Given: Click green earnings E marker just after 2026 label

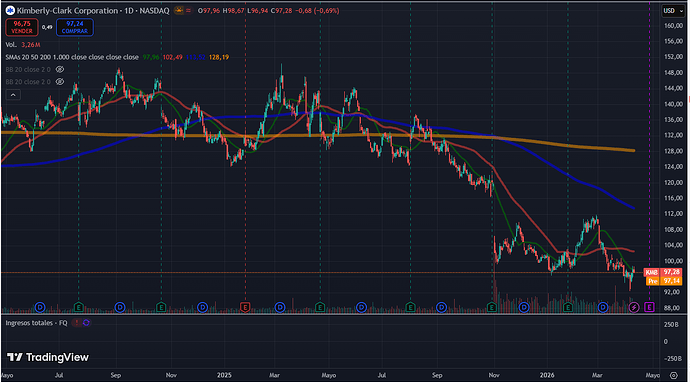Looking at the screenshot, I should (568, 307).
